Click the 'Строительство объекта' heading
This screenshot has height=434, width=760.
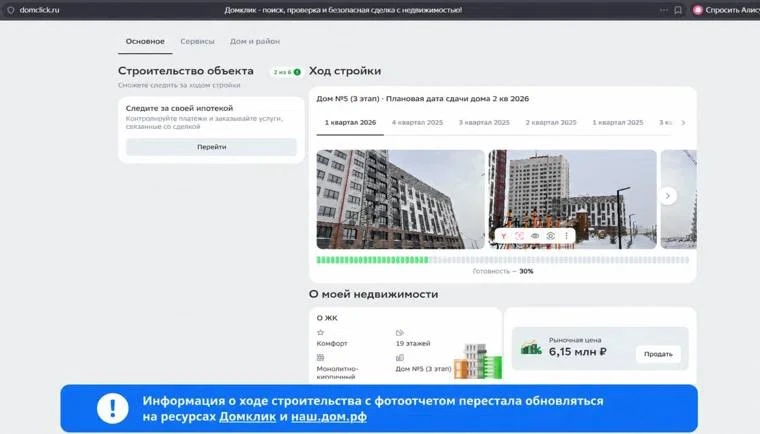pos(186,71)
